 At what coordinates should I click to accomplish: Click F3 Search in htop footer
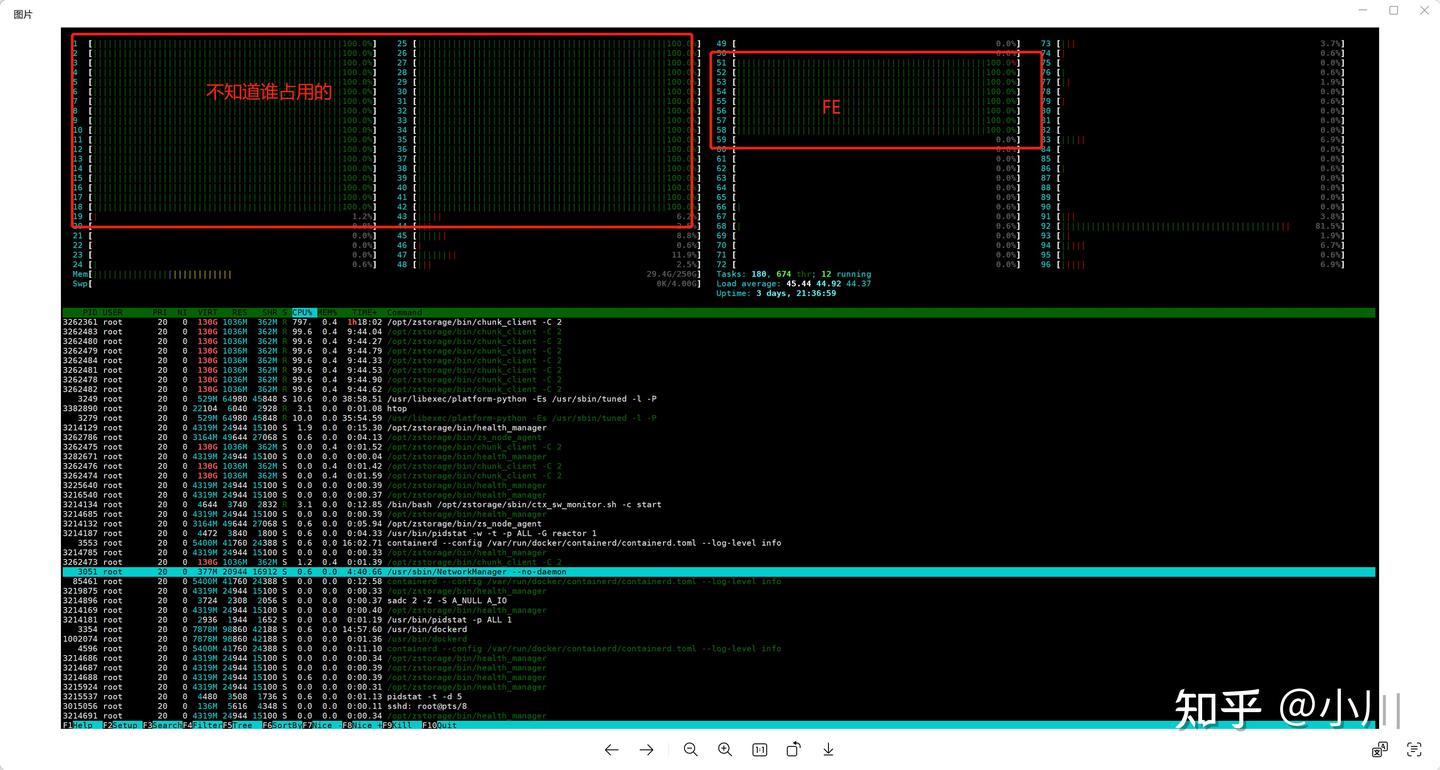coord(162,725)
